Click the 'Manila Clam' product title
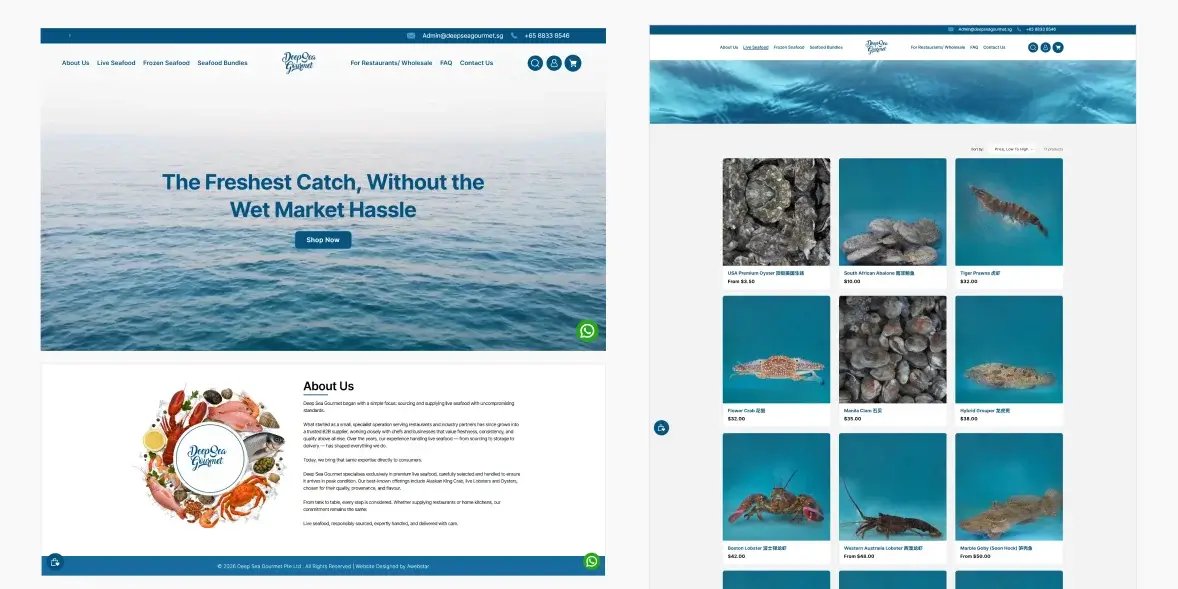Image resolution: width=1178 pixels, height=589 pixels. point(863,411)
